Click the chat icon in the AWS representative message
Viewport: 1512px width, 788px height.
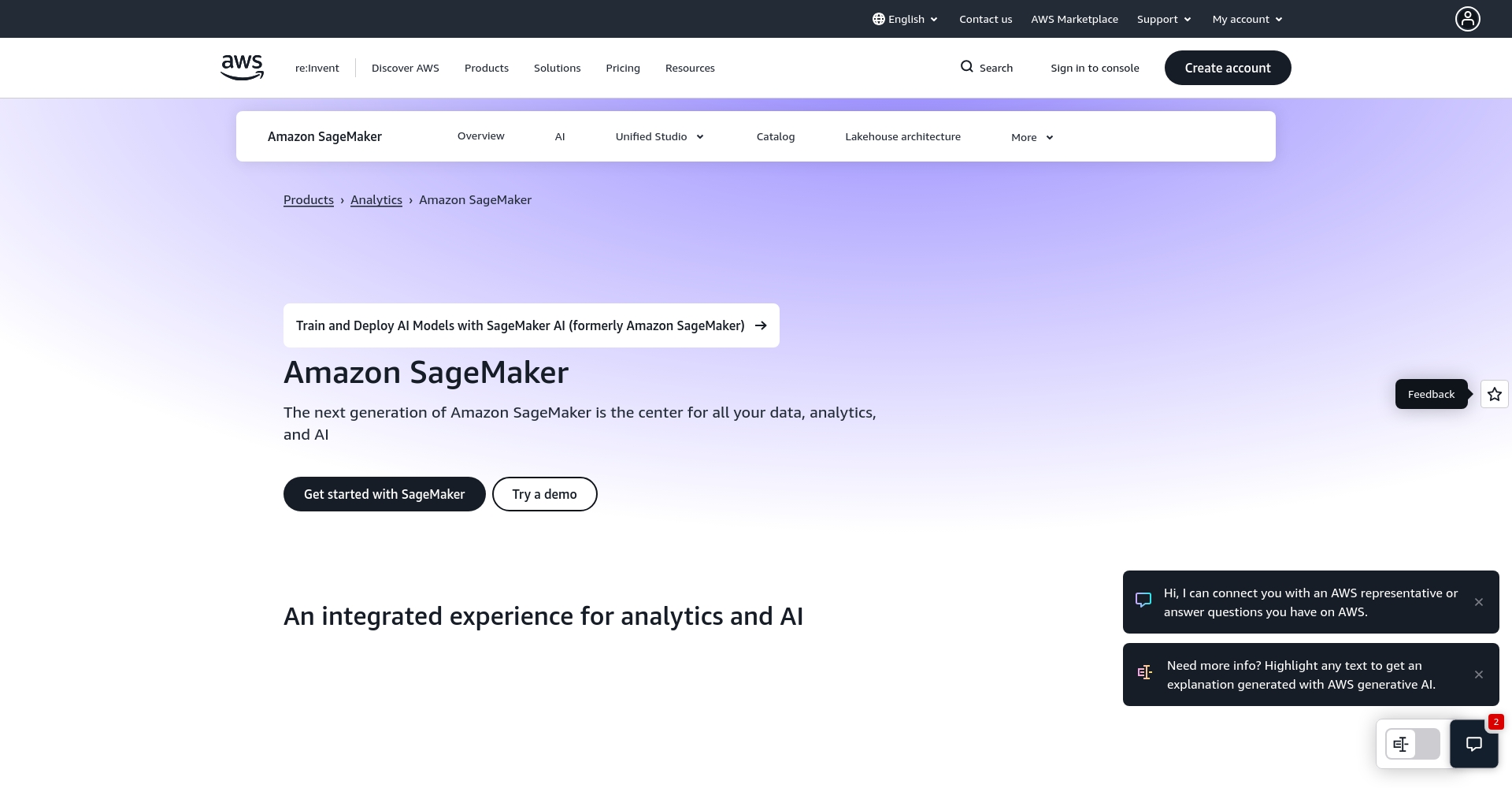click(x=1143, y=600)
